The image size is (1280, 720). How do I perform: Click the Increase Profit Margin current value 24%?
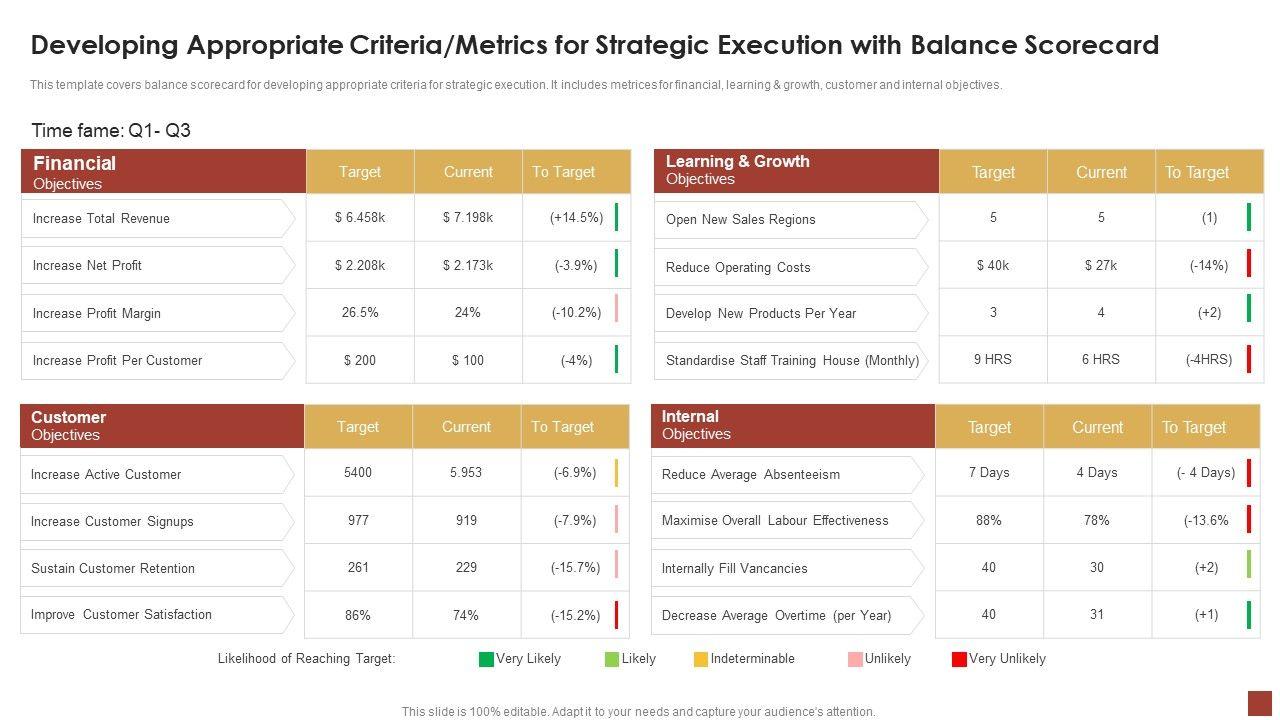[x=467, y=312]
